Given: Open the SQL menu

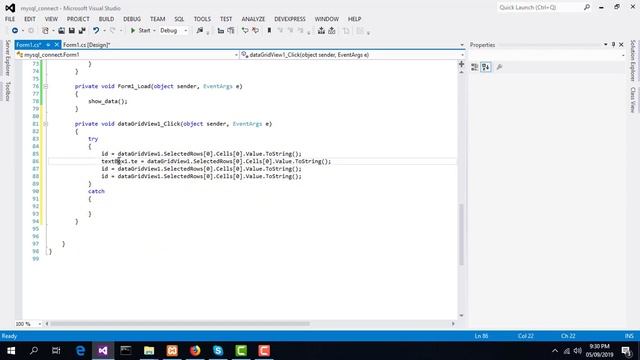Looking at the screenshot, I should pyautogui.click(x=179, y=19).
